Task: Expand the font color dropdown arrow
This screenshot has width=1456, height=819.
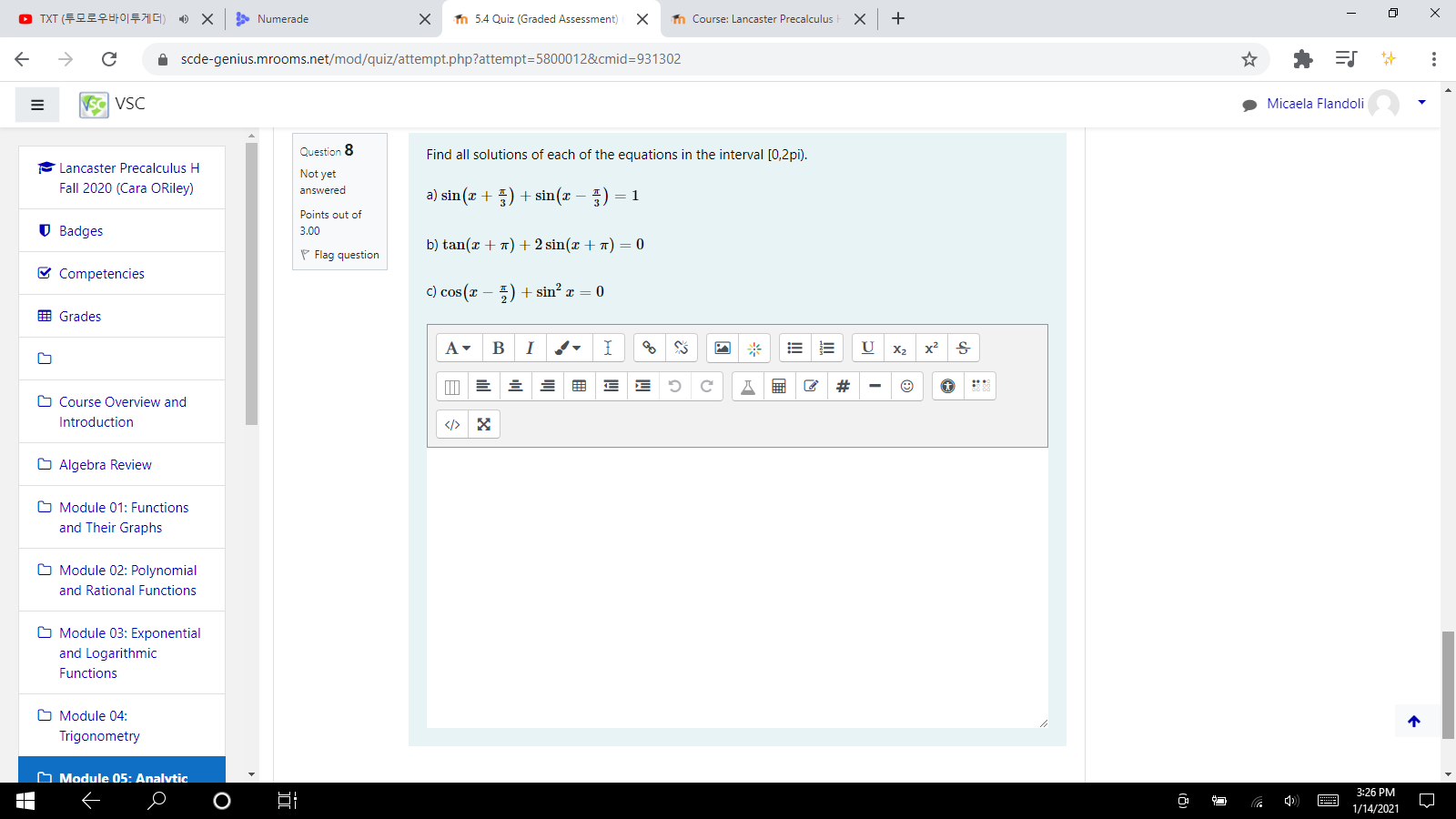Action: (x=578, y=348)
